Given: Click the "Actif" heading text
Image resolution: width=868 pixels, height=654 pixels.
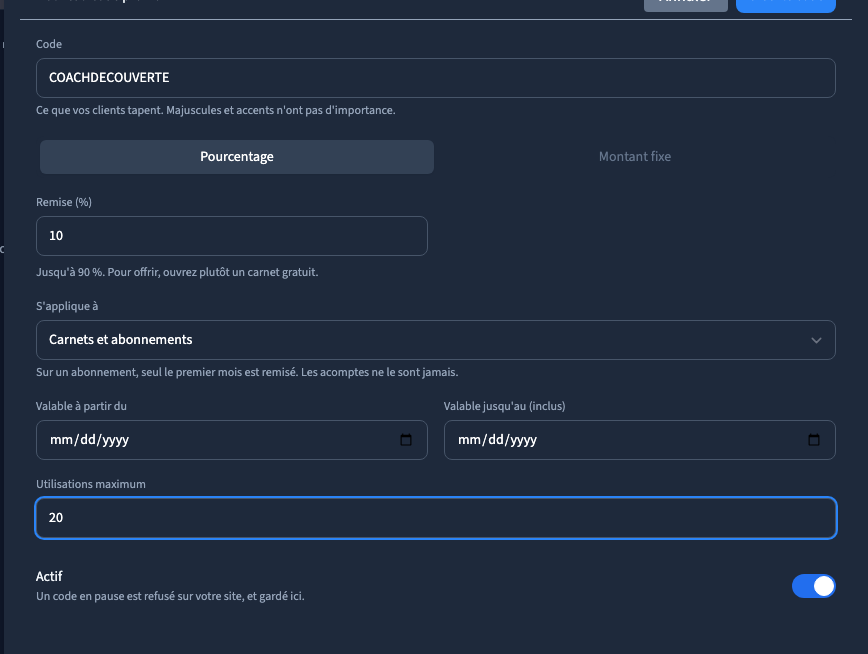Looking at the screenshot, I should [x=49, y=576].
